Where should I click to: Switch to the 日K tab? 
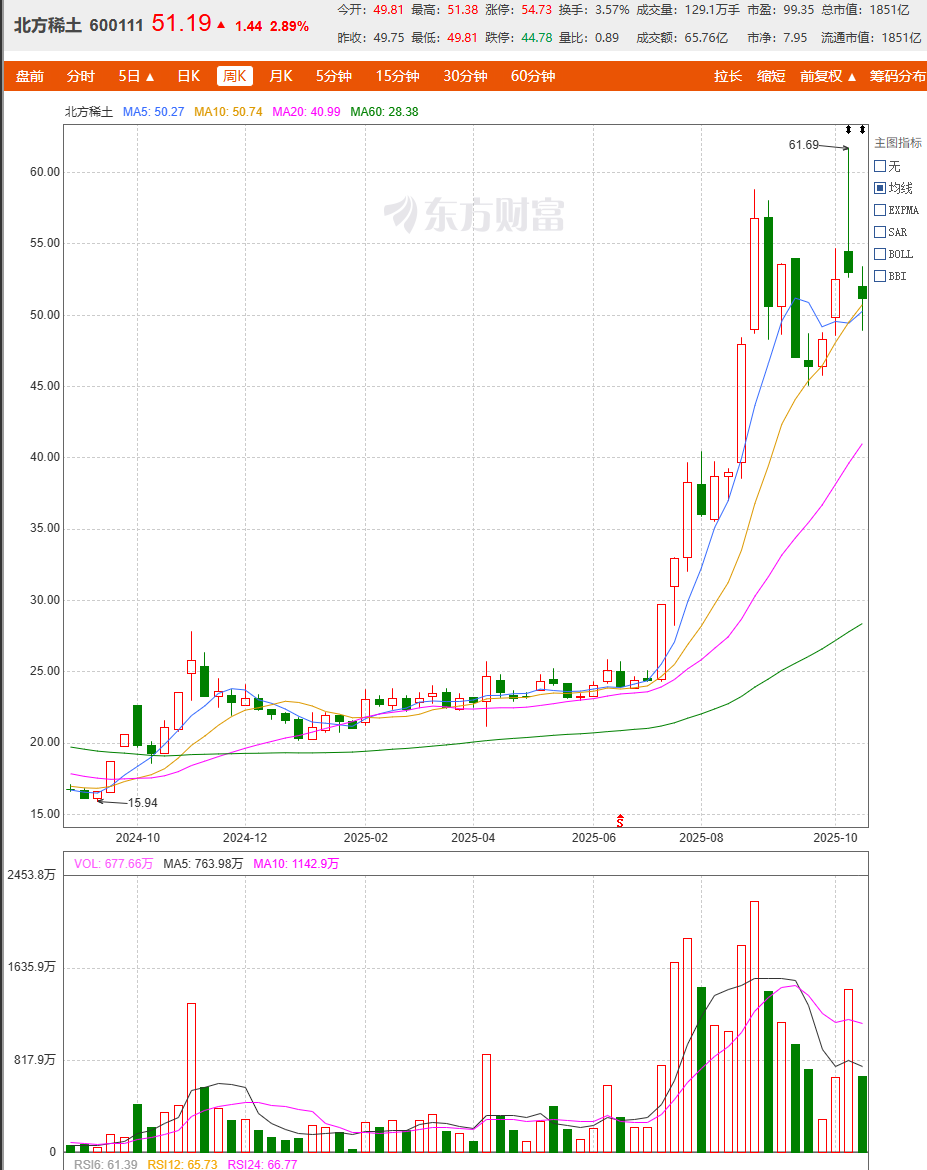coord(188,76)
